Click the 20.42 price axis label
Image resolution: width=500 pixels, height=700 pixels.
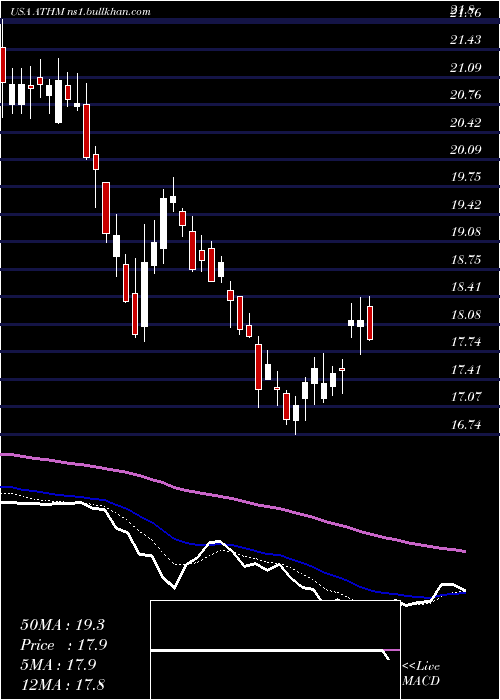pos(466,122)
